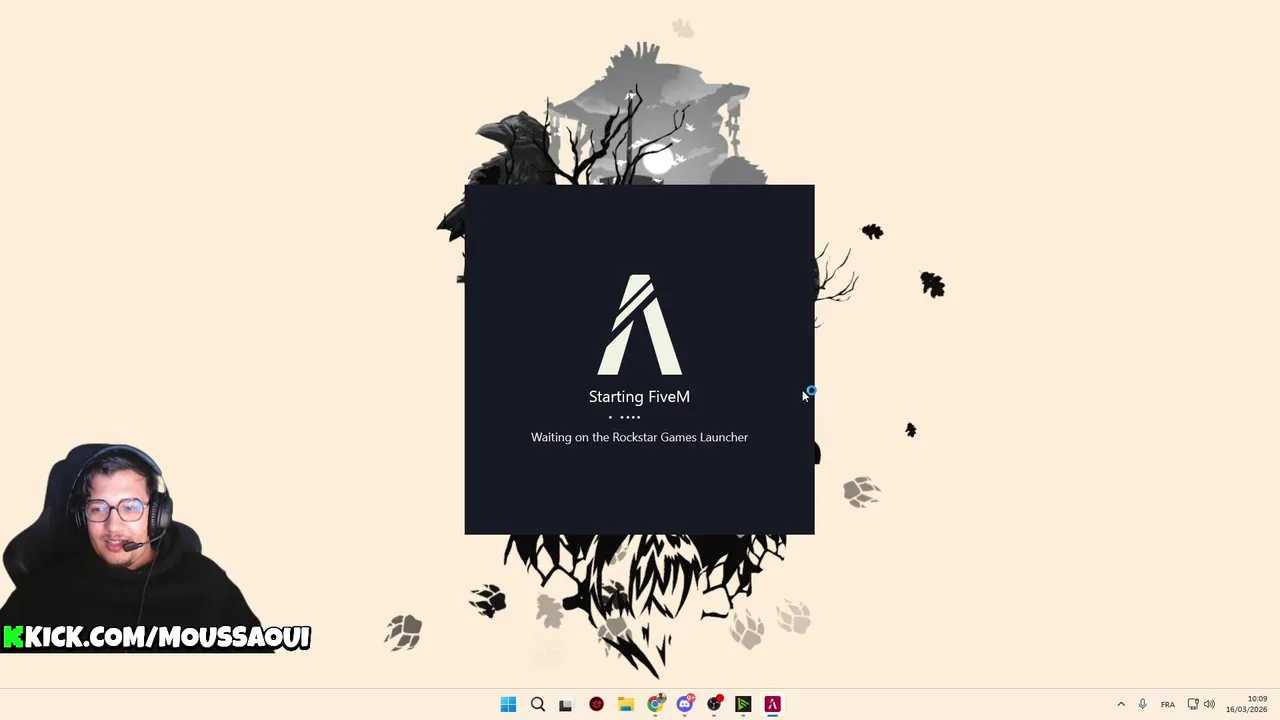This screenshot has height=720, width=1280.
Task: Click the KICK.COM/MOUSSAOUI banner
Action: pyautogui.click(x=157, y=637)
